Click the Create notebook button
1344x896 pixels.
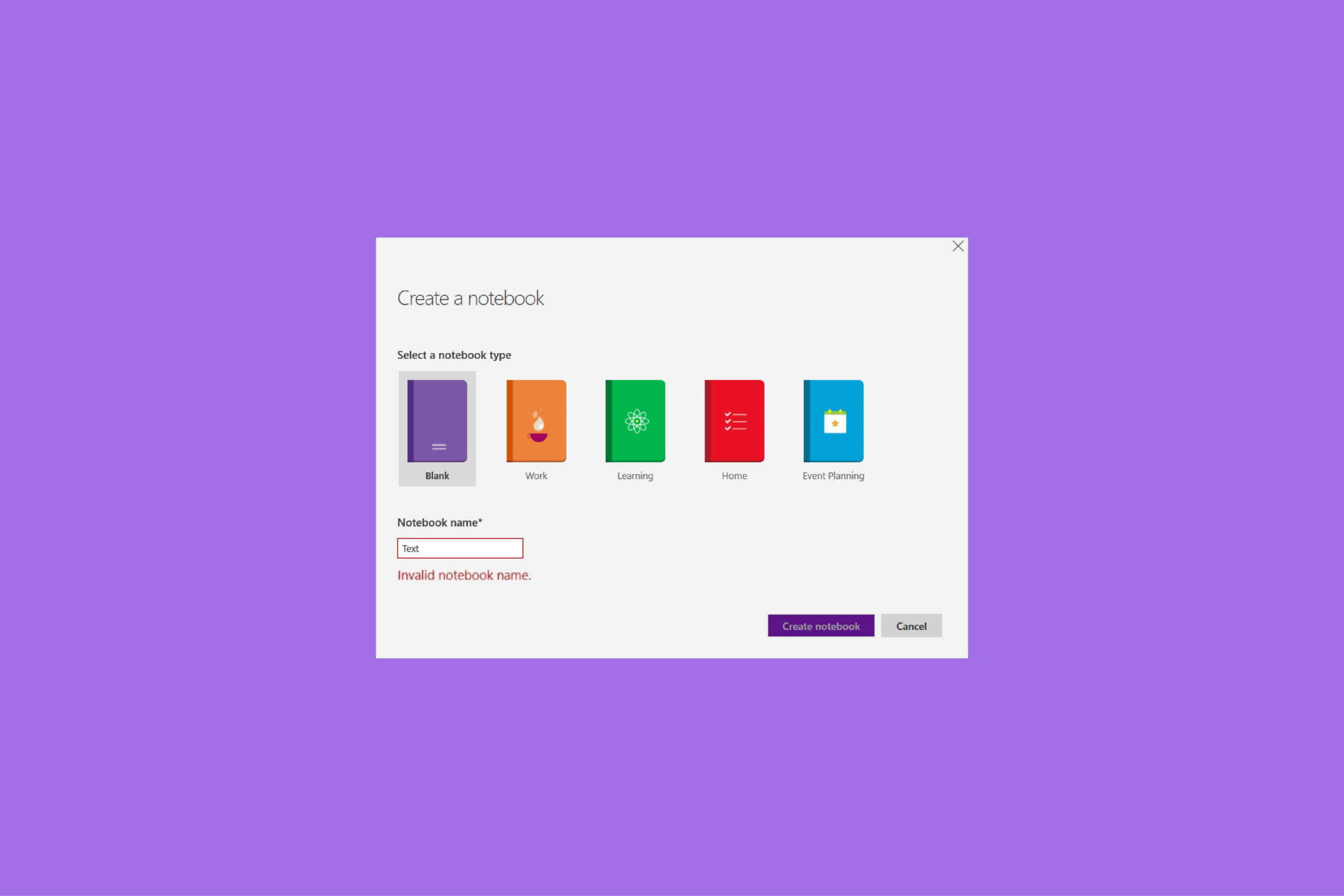(820, 626)
